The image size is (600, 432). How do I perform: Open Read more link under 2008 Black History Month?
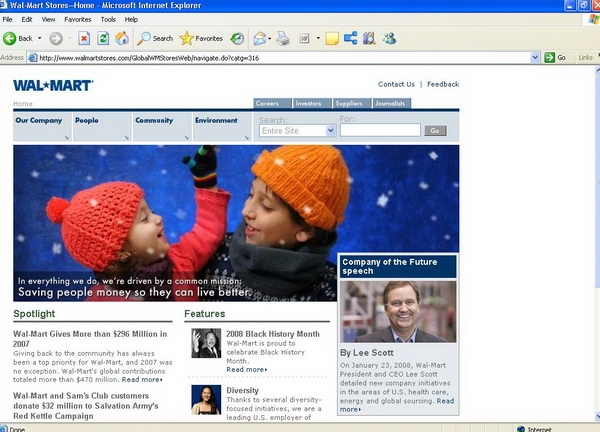pyautogui.click(x=247, y=370)
